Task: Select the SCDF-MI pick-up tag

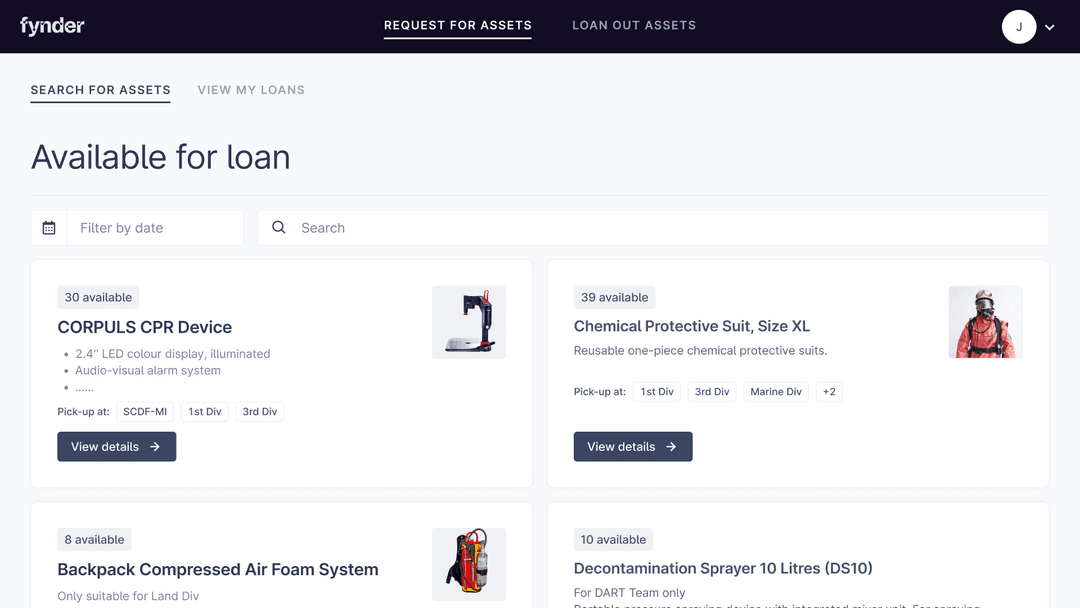Action: [145, 412]
